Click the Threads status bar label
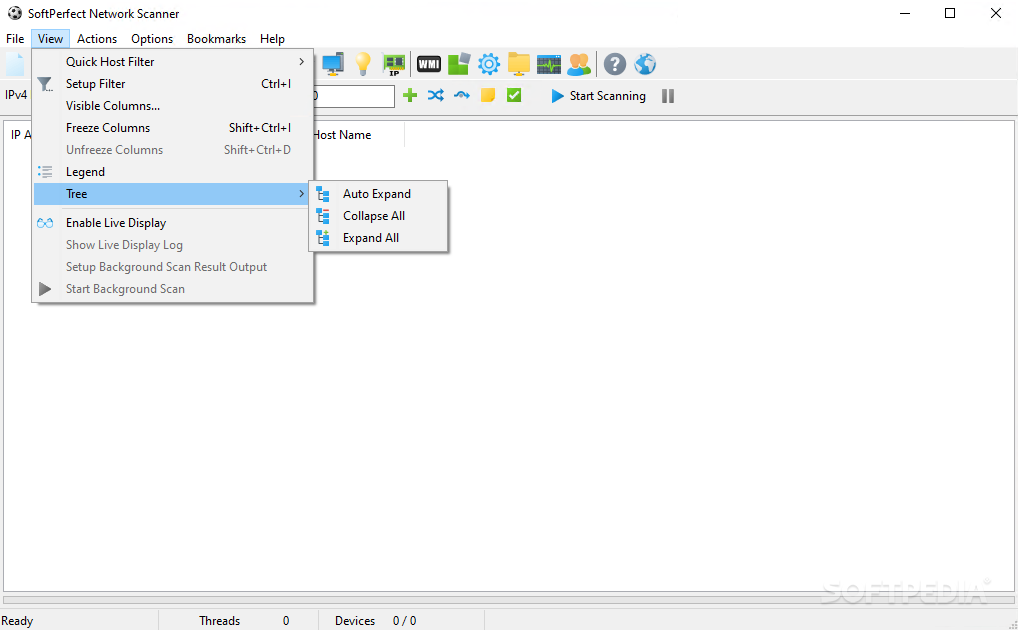The height and width of the screenshot is (630, 1018). pyautogui.click(x=219, y=621)
